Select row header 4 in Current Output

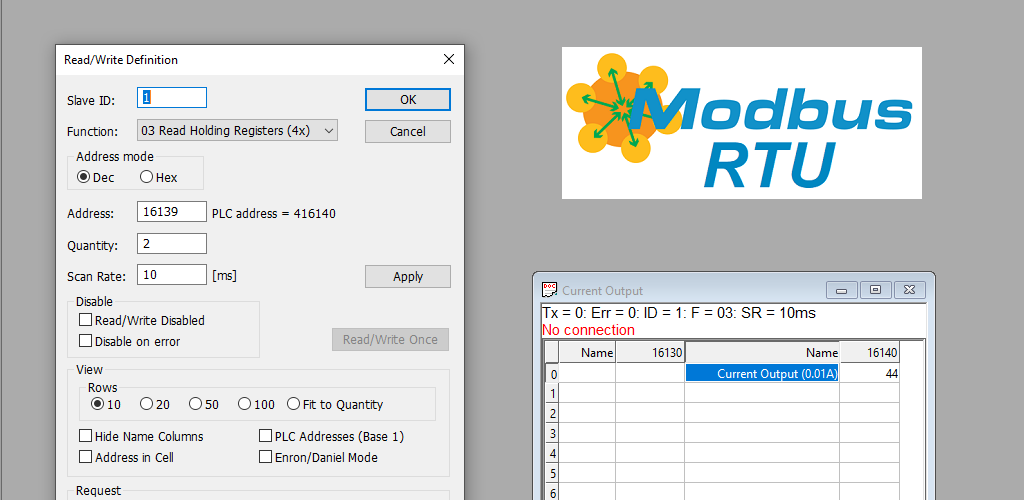(x=552, y=453)
